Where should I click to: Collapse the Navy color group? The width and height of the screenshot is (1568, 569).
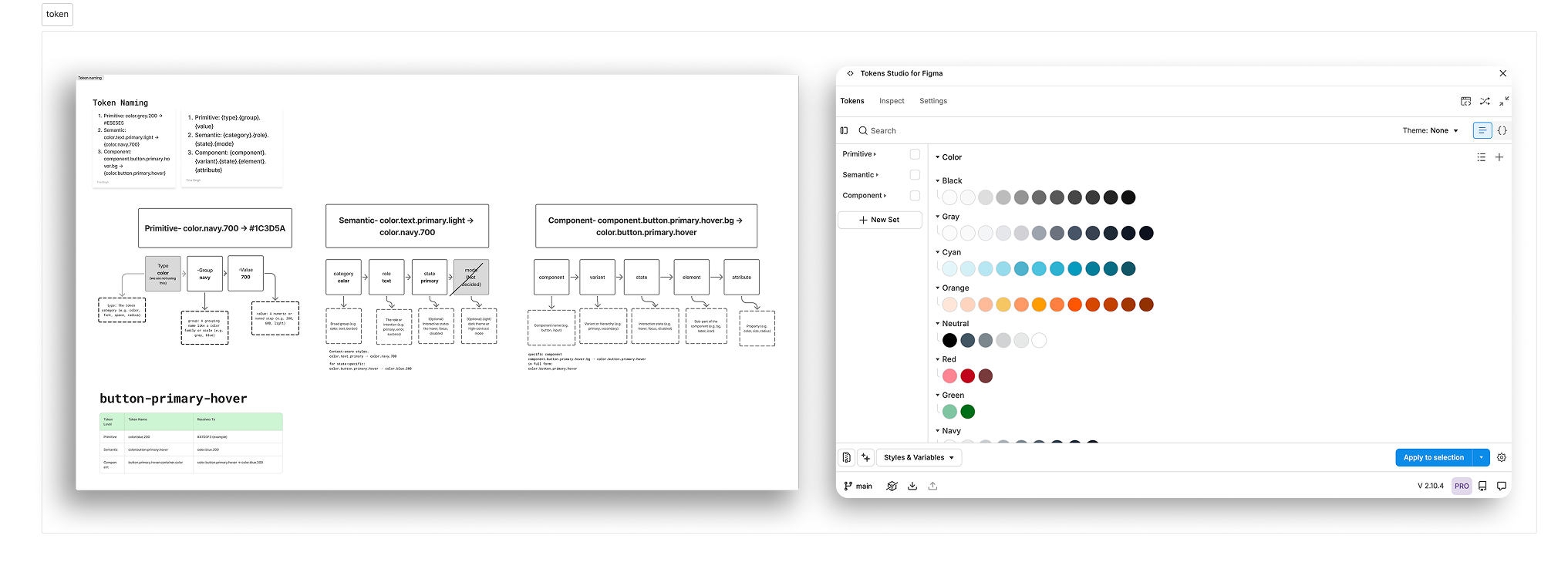coord(938,431)
